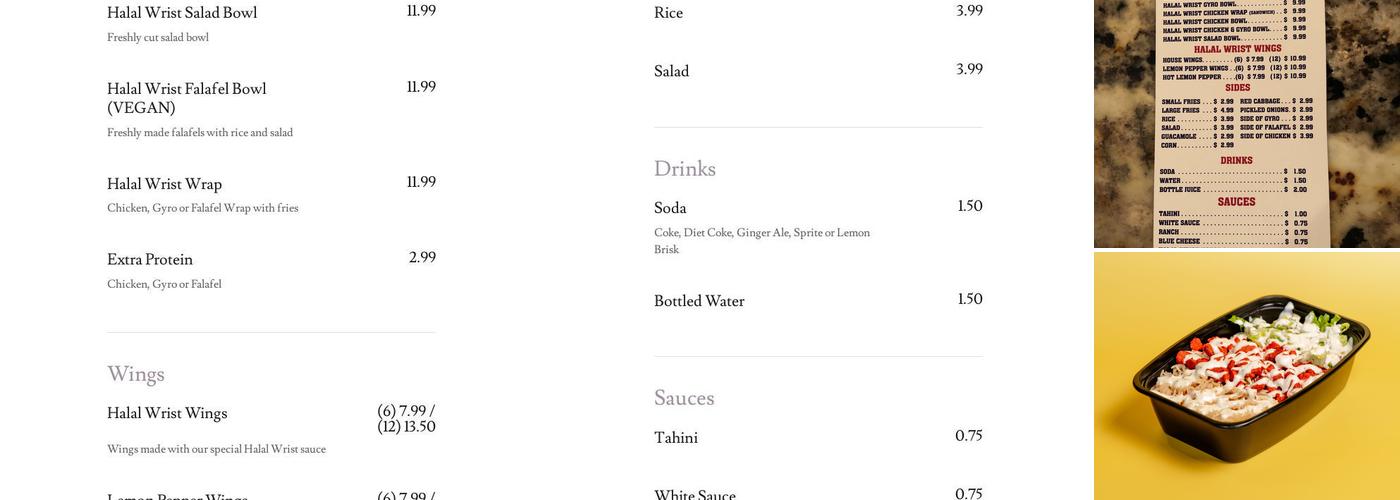Open the printed menu photo thumbnail
Screen dimensions: 1400x500
point(1246,123)
